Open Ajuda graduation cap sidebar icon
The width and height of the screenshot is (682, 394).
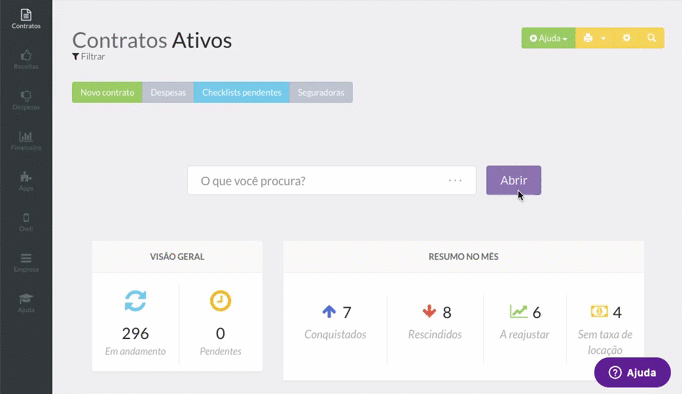26,303
